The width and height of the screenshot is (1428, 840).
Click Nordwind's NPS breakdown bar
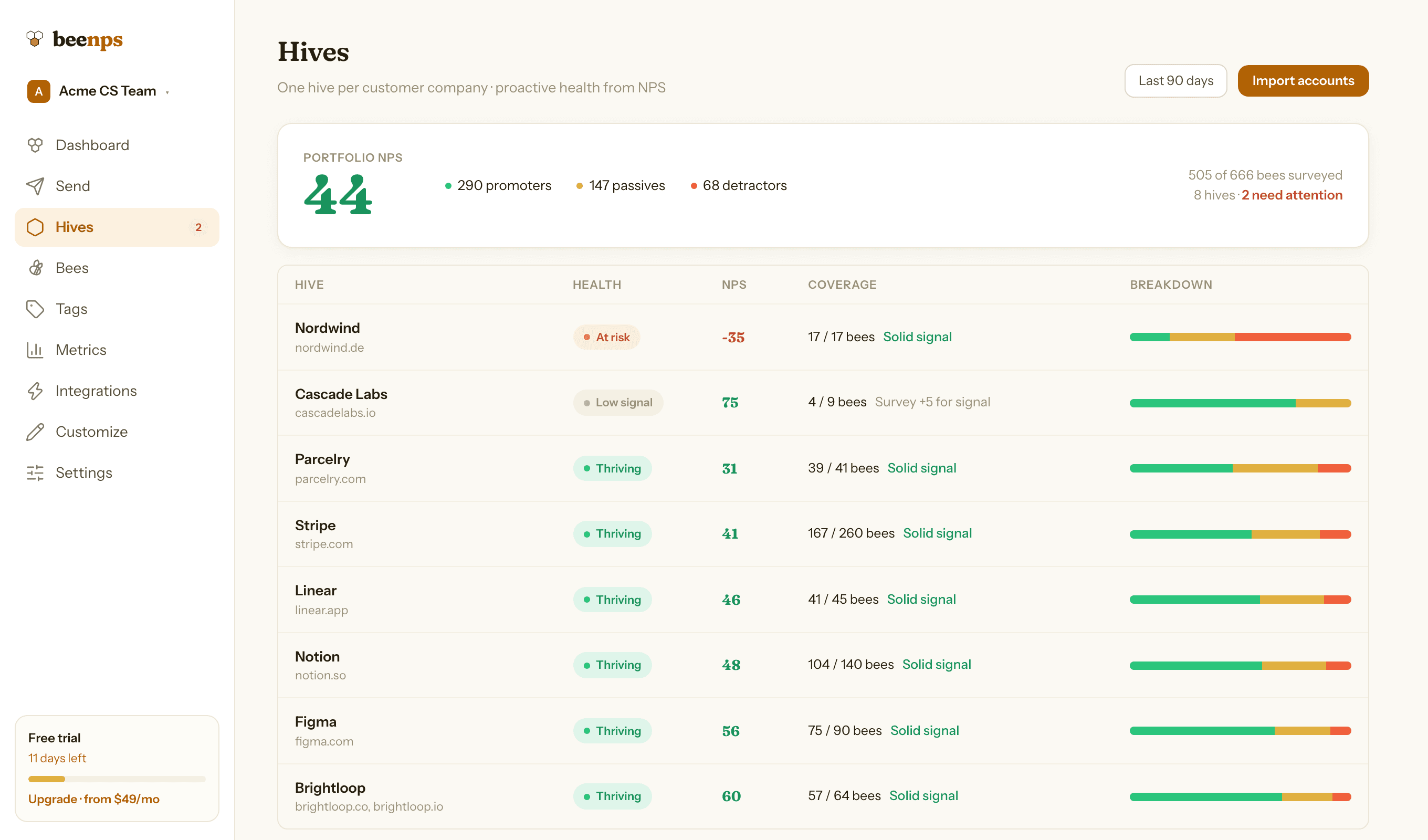[x=1240, y=337]
